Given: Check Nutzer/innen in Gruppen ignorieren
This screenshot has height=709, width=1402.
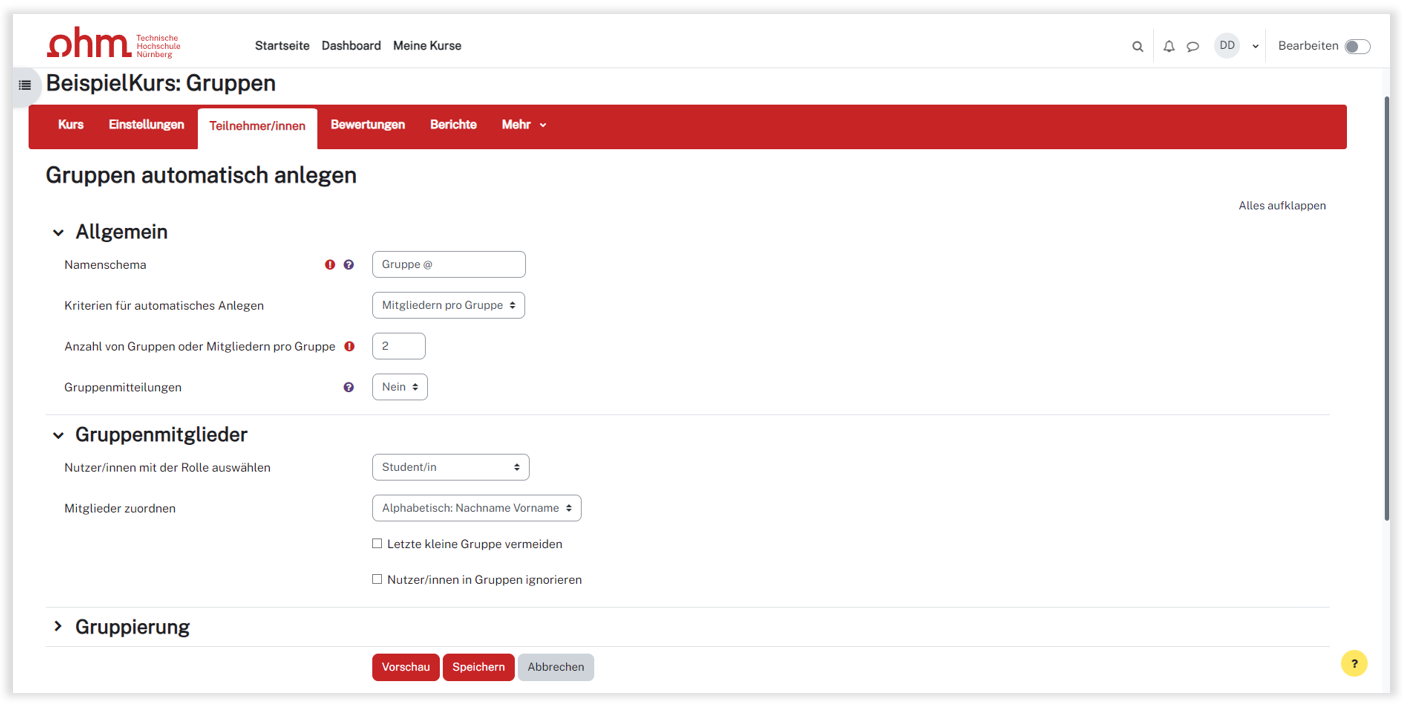Looking at the screenshot, I should pos(377,579).
